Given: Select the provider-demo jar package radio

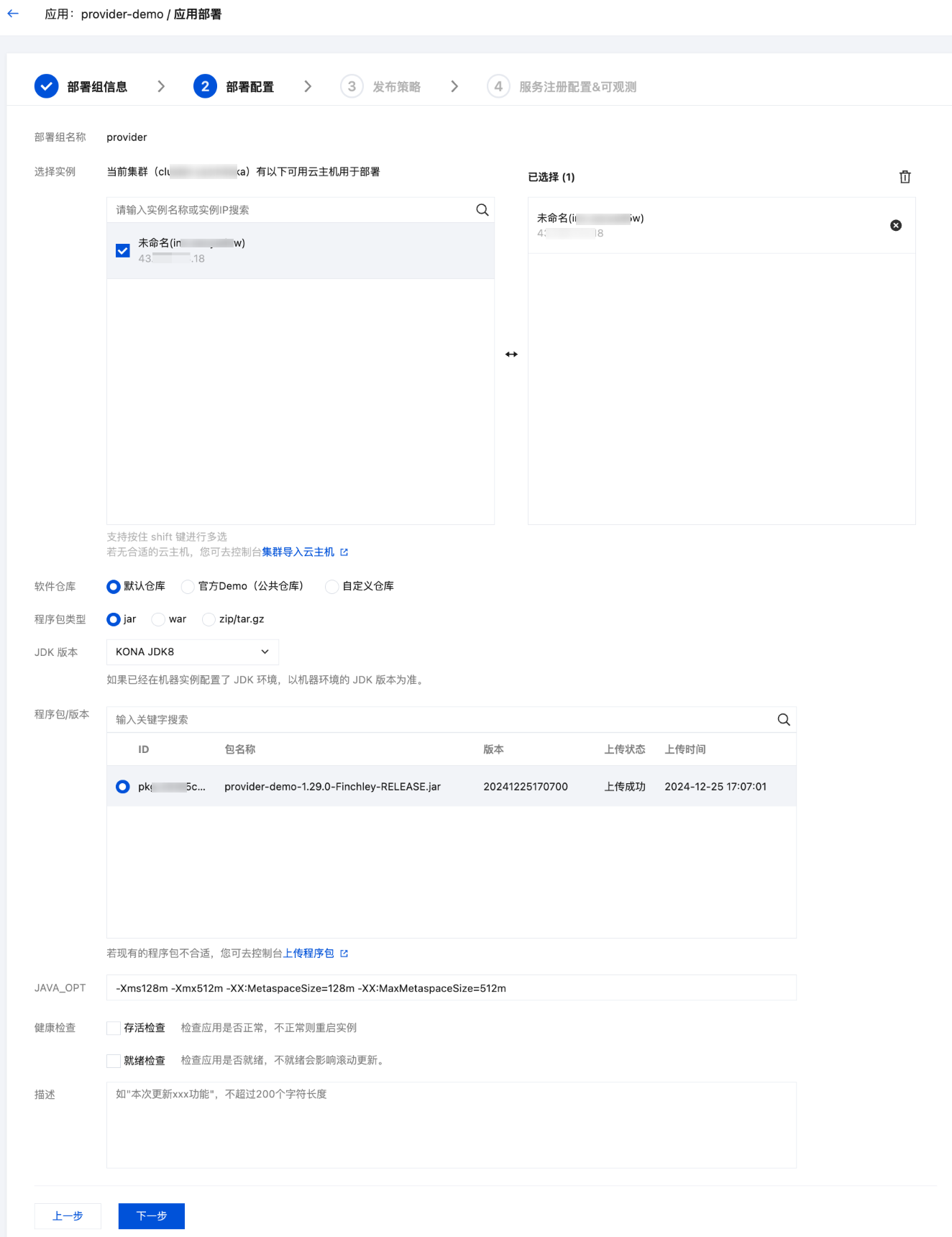Looking at the screenshot, I should [x=123, y=787].
